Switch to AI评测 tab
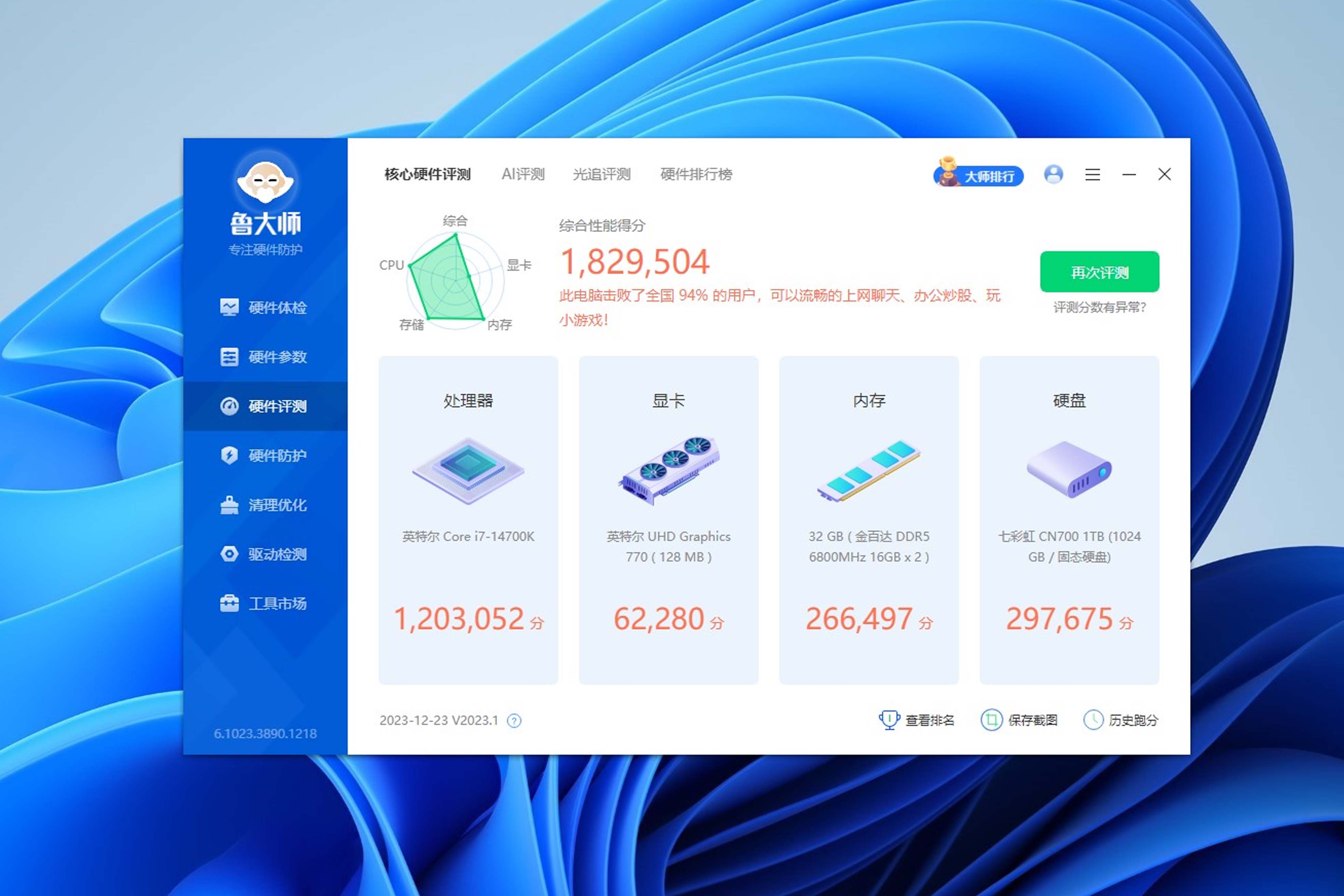1344x896 pixels. 523,174
